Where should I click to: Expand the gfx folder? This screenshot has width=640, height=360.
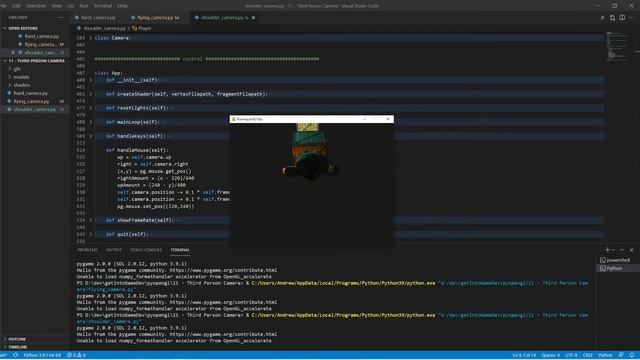coord(17,69)
